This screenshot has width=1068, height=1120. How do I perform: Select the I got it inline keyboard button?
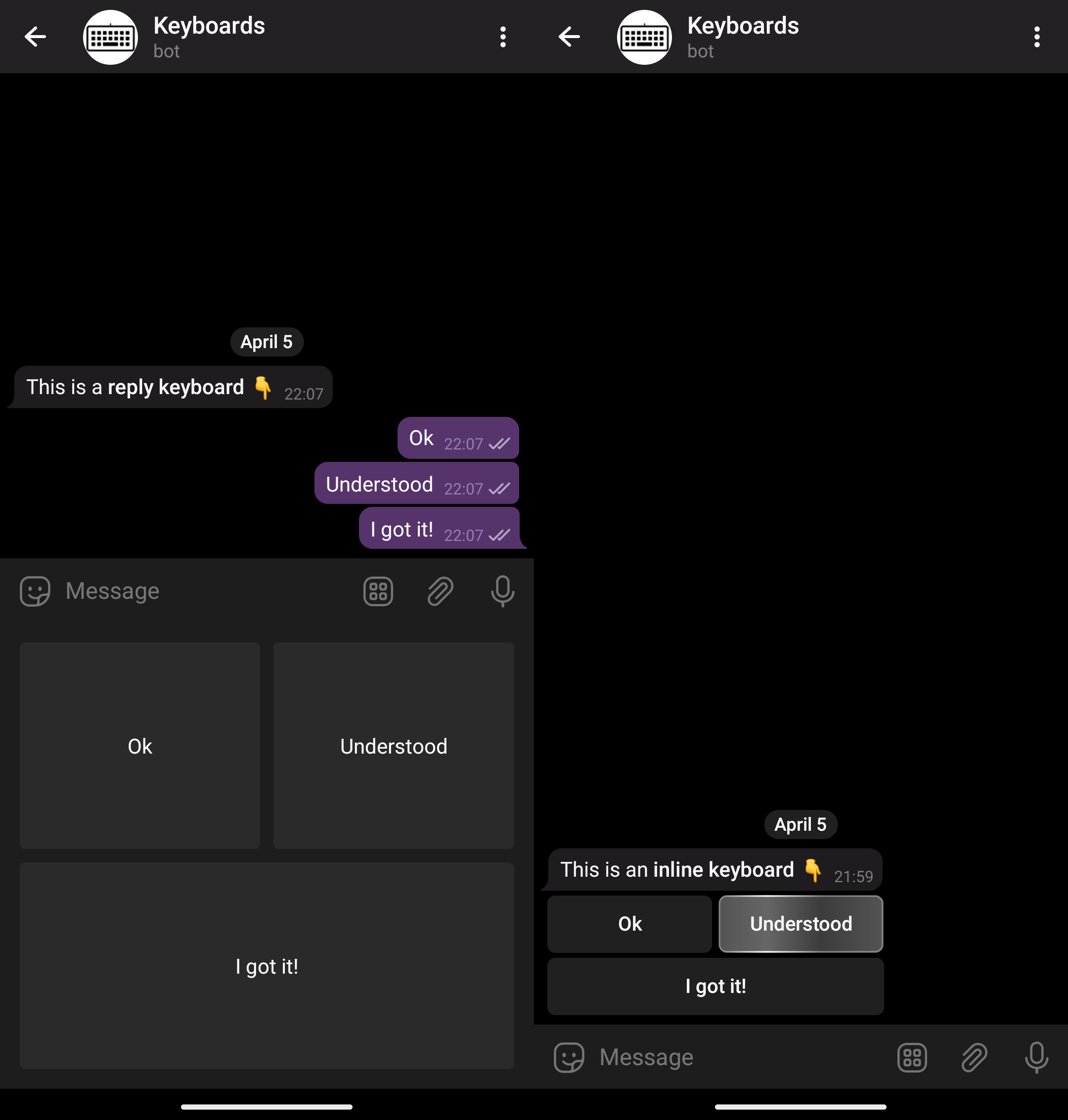click(715, 986)
